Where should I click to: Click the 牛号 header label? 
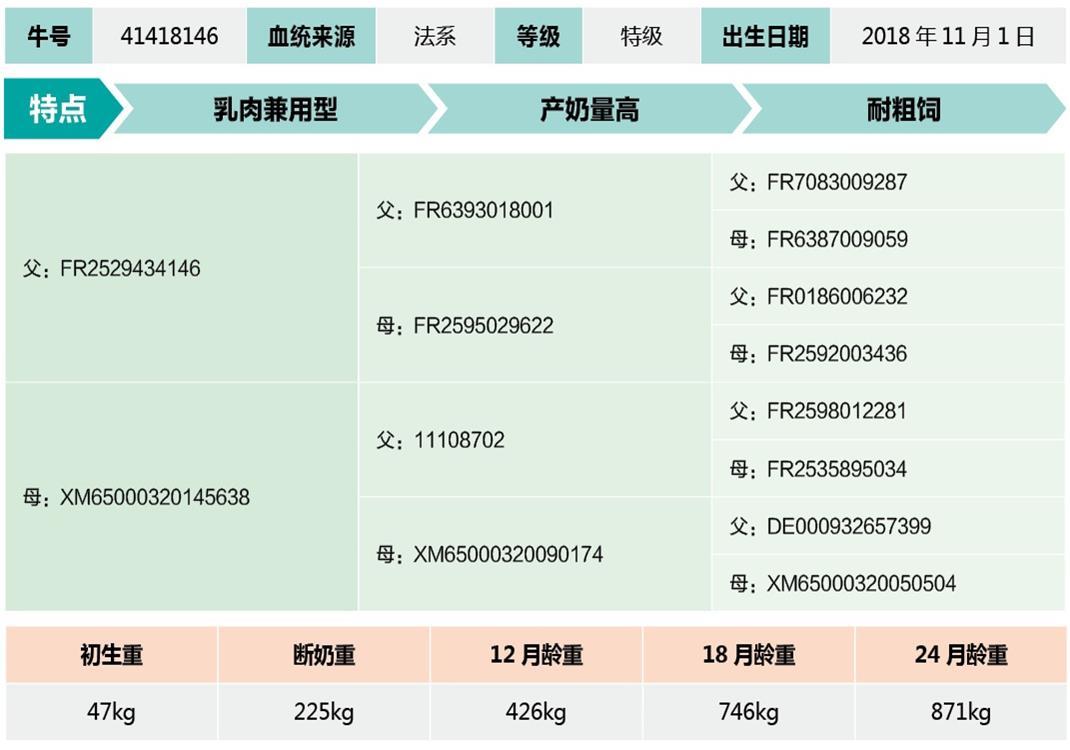click(48, 36)
